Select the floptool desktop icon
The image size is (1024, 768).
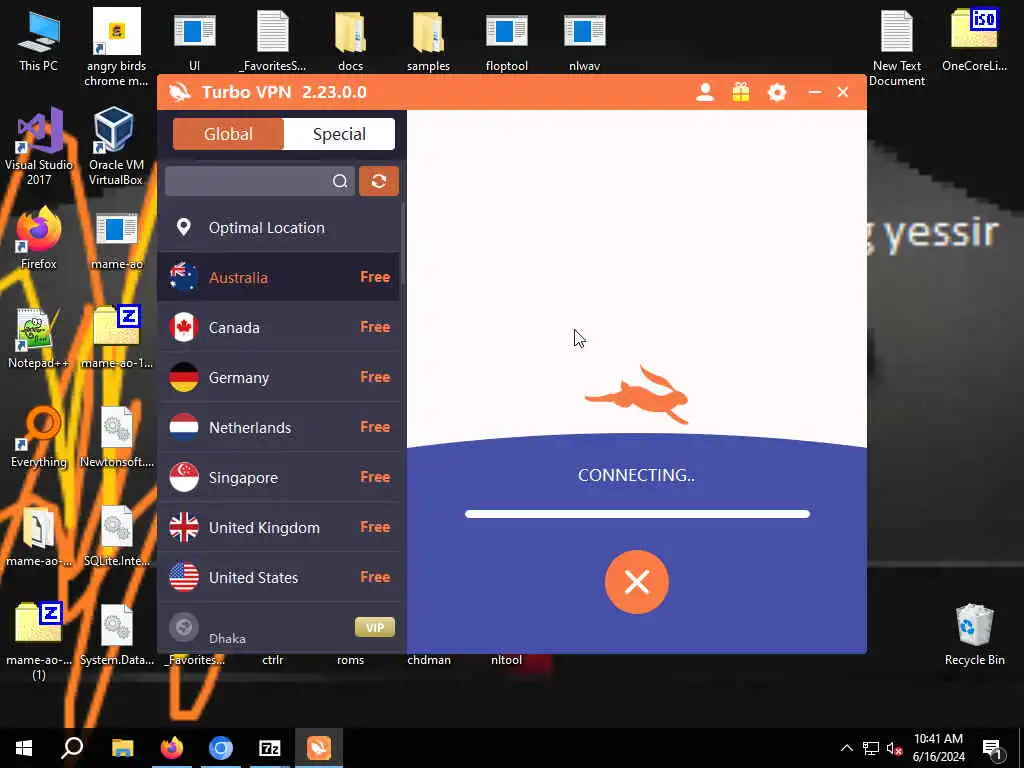[507, 40]
